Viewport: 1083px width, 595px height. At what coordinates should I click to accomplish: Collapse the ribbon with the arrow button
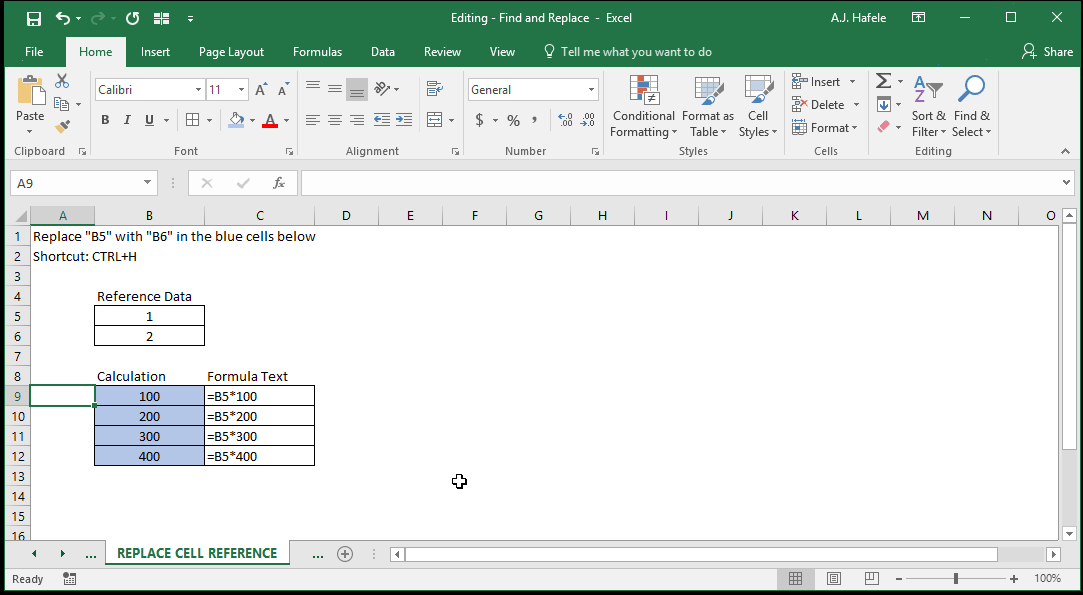(x=1065, y=151)
